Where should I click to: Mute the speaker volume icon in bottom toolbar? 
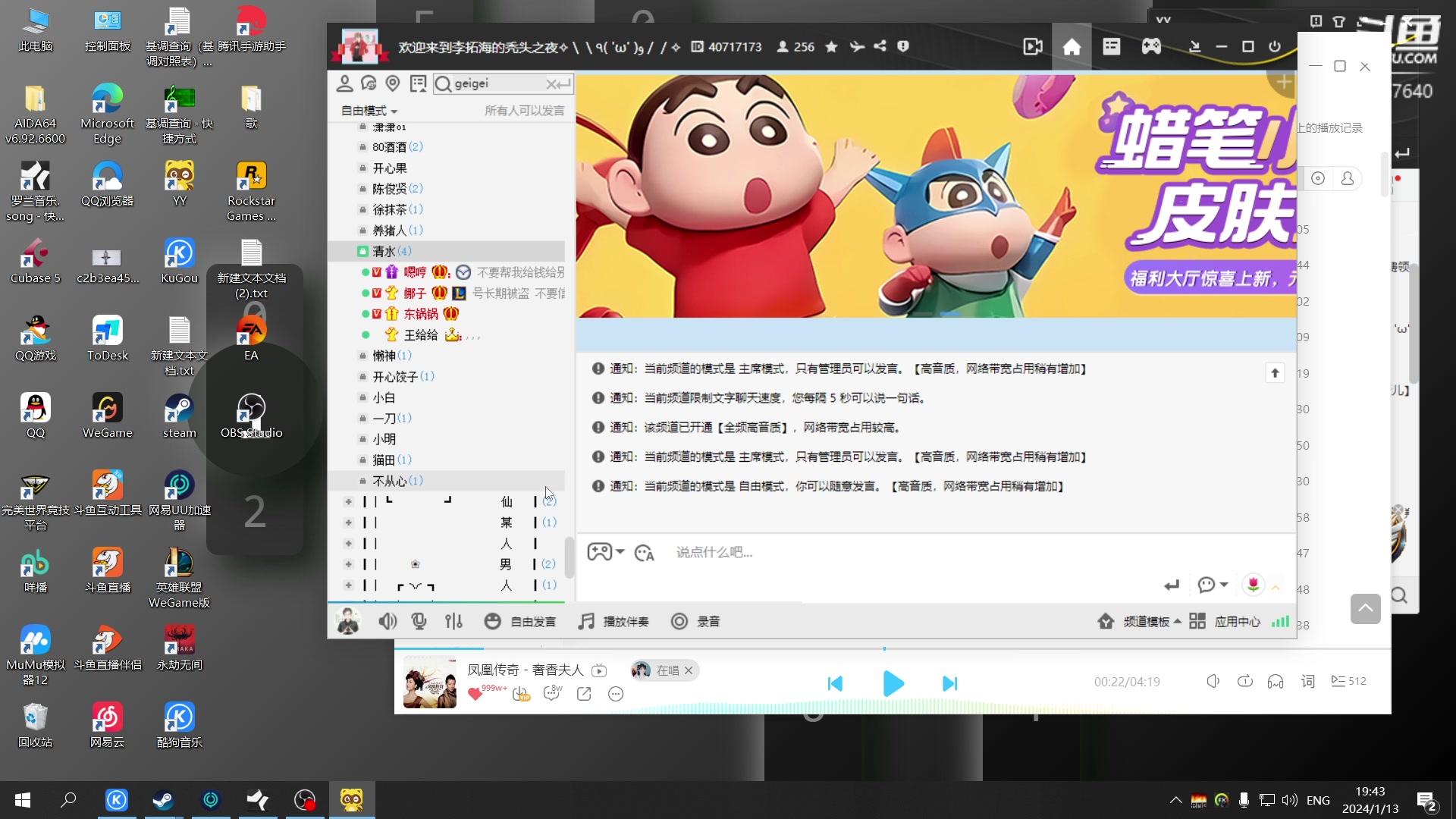[388, 621]
